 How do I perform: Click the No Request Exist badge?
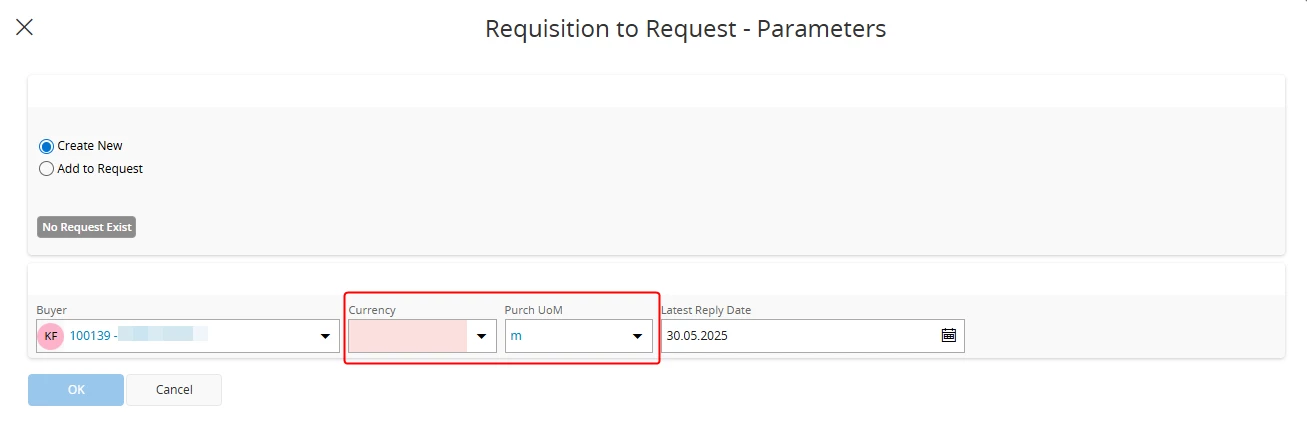click(86, 227)
